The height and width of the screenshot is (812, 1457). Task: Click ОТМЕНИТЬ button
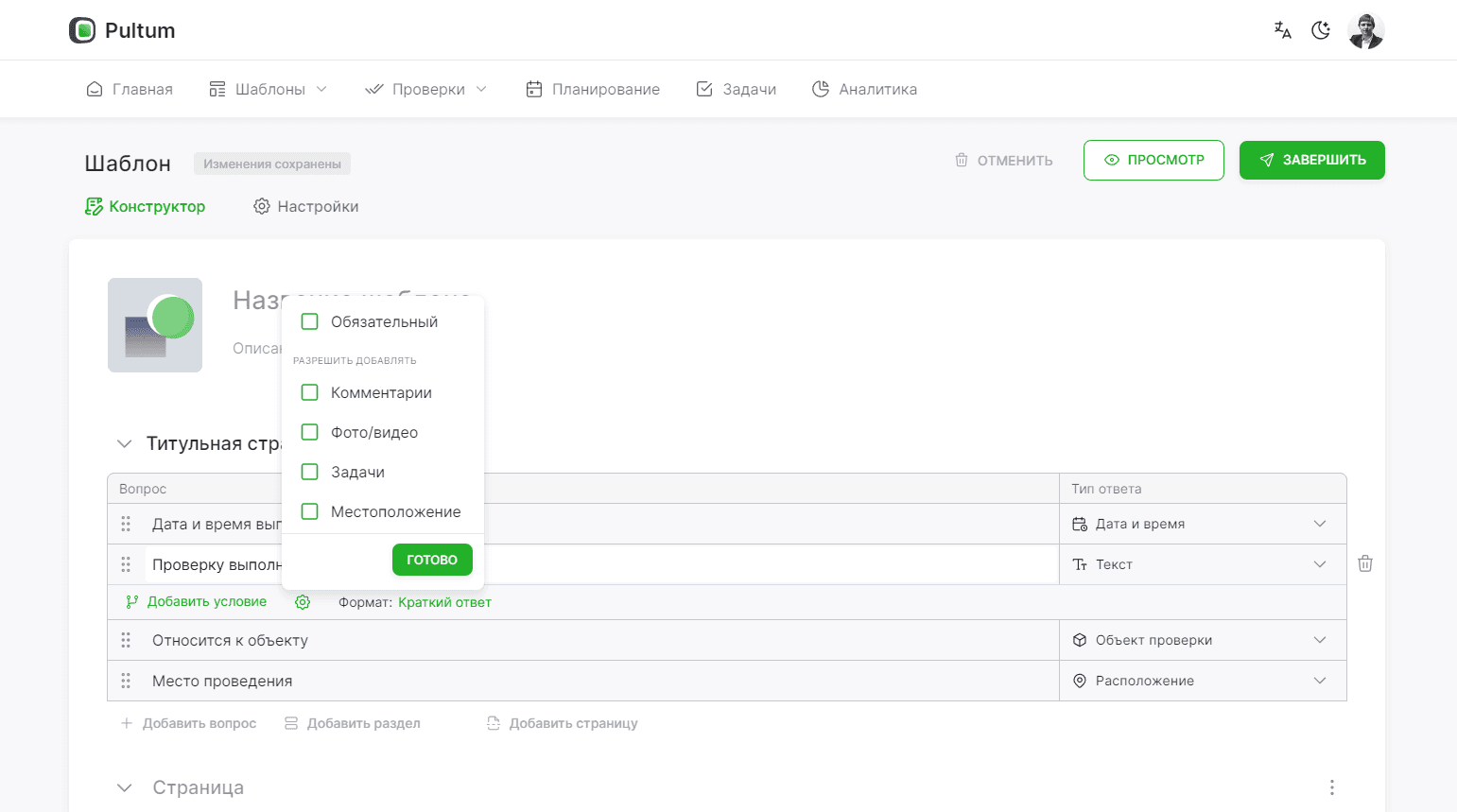point(1003,160)
